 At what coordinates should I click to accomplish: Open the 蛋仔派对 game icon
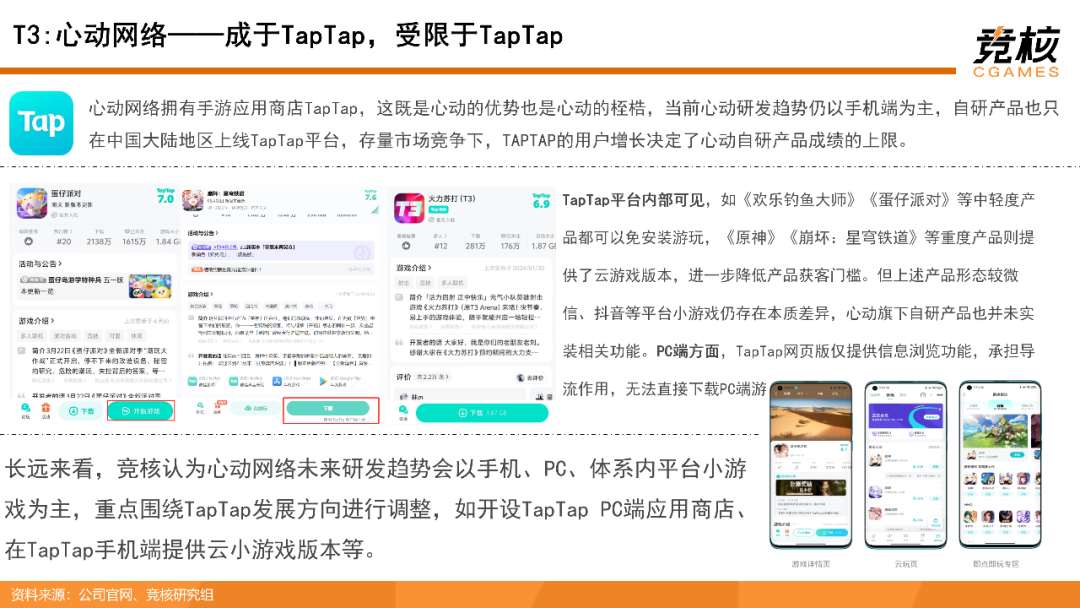32,203
